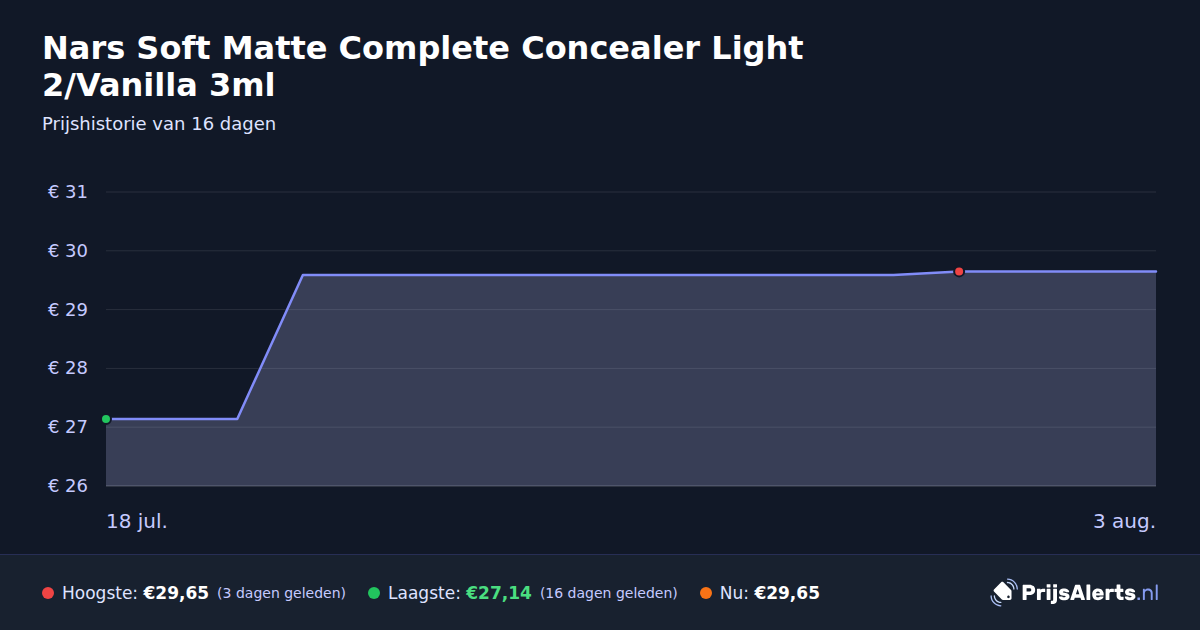
Task: Select the Hoogste €29,65 value
Action: click(x=176, y=593)
